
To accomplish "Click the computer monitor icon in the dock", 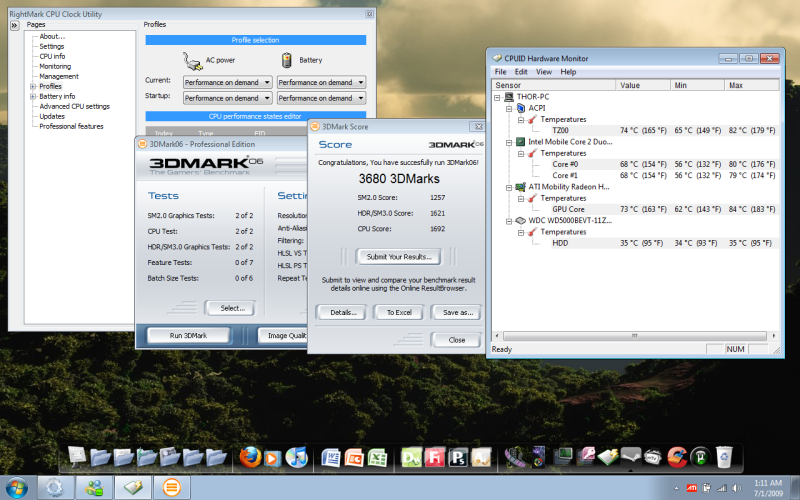I will pyautogui.click(x=562, y=457).
